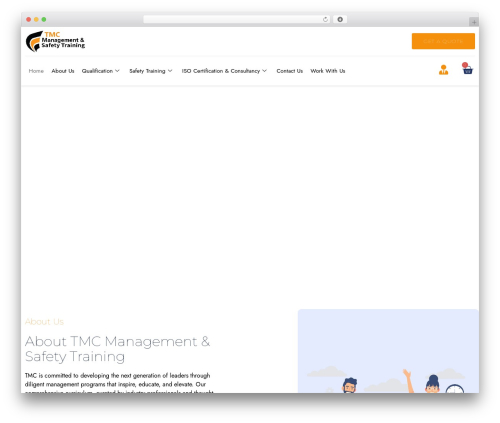Screen dimensions: 500x423
Task: Open the About Us menu item
Action: click(x=63, y=71)
